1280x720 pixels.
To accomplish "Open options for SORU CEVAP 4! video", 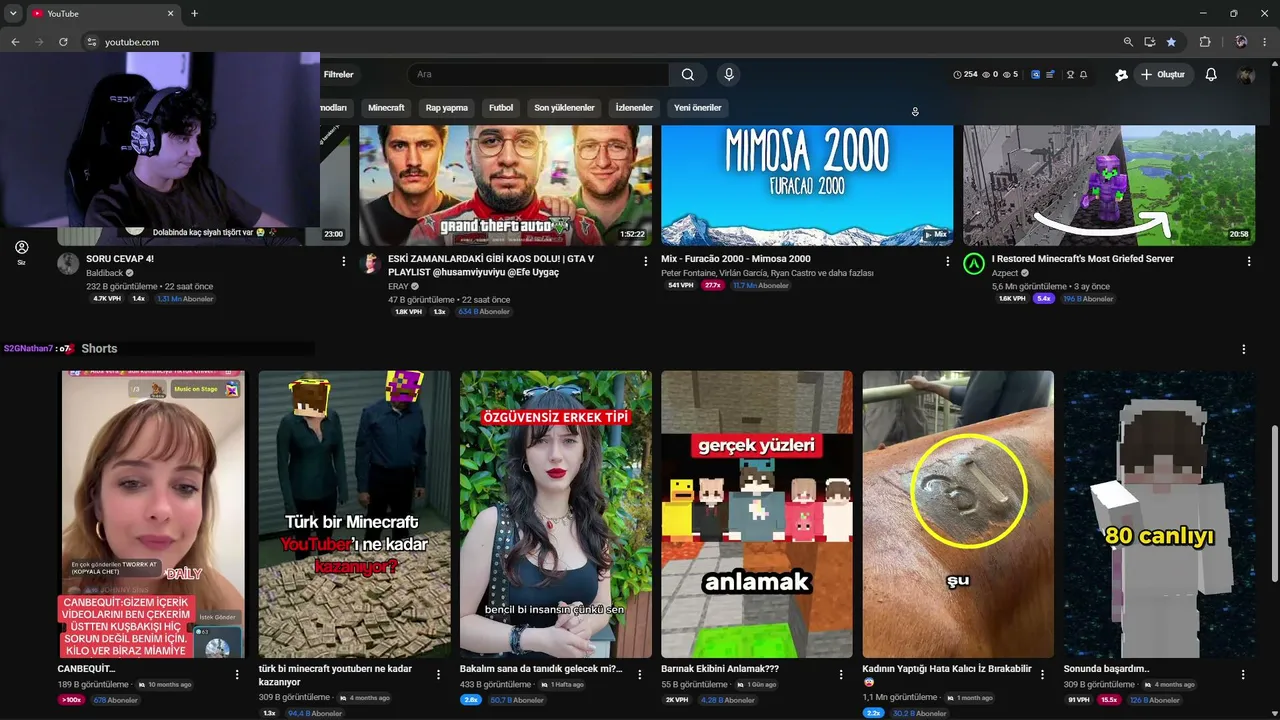I will [344, 261].
